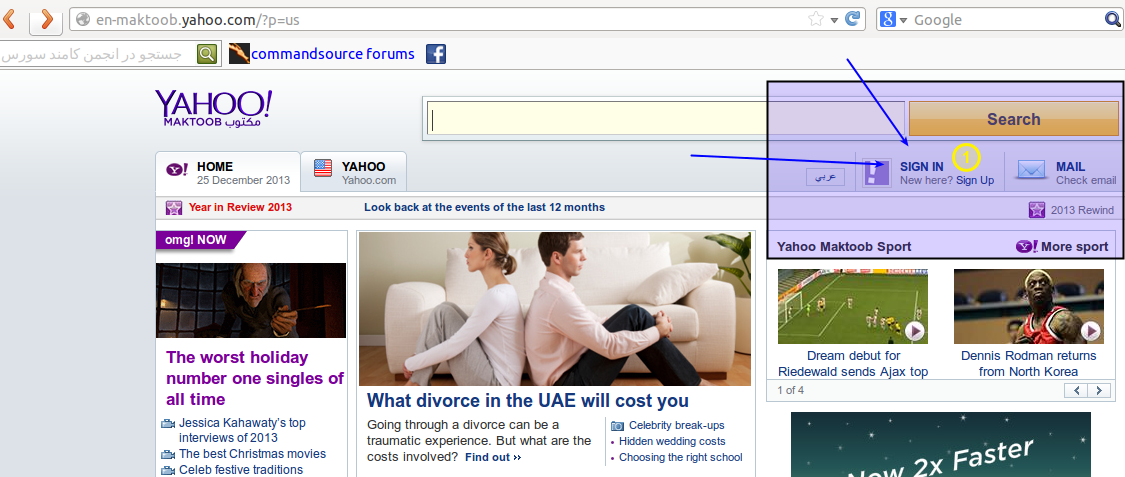Go to next sport slide arrow
Screen dimensions: 1125x477
(x=1099, y=390)
